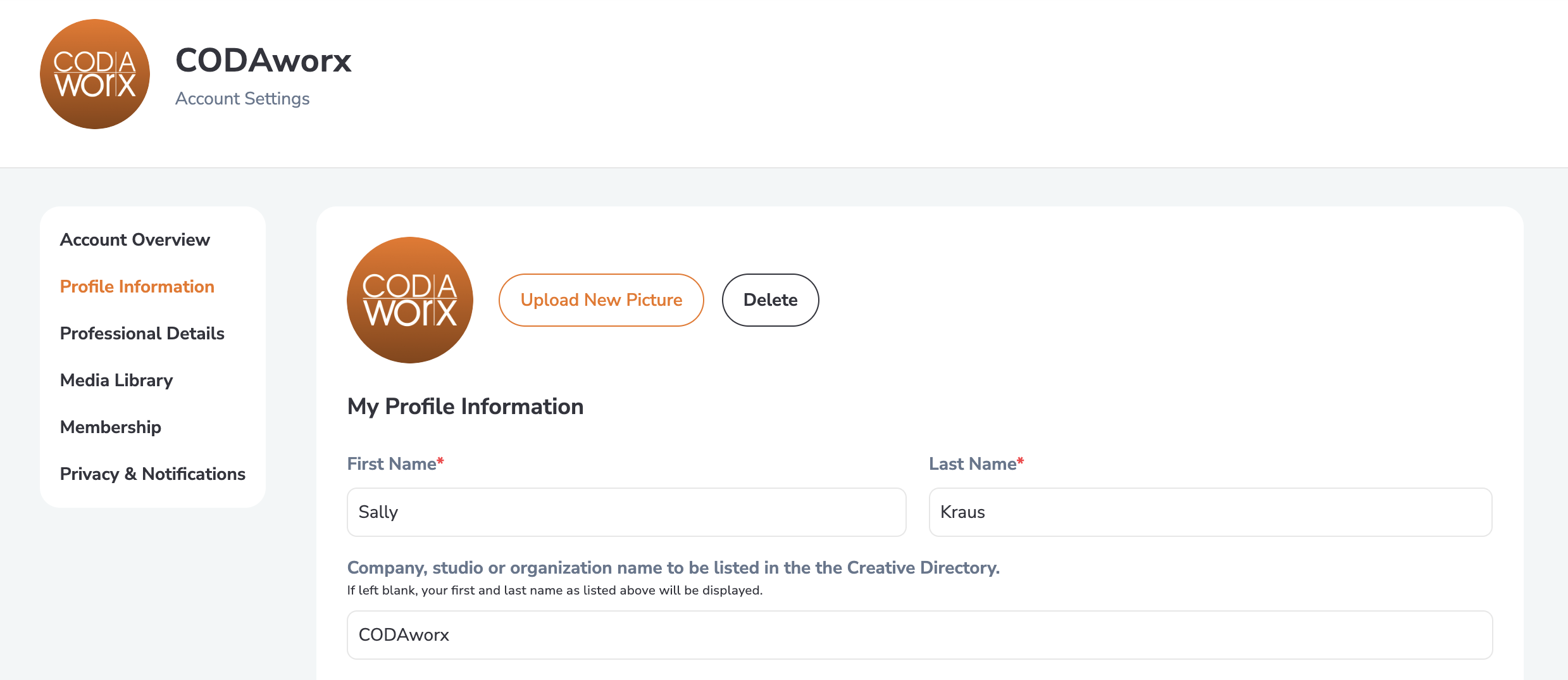
Task: Open Account Overview in the sidebar
Action: click(135, 240)
